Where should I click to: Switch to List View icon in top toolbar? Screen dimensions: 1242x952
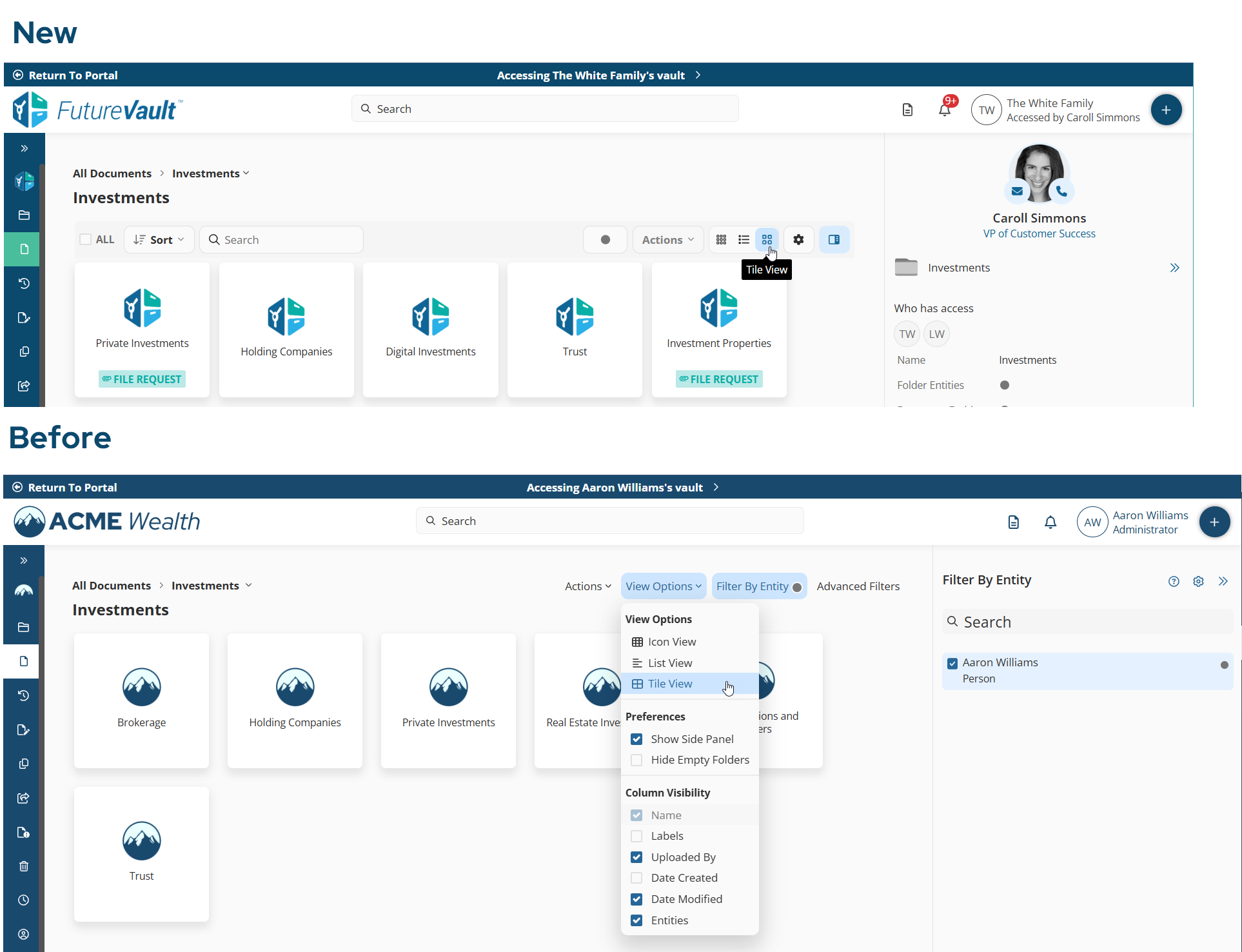click(x=744, y=240)
